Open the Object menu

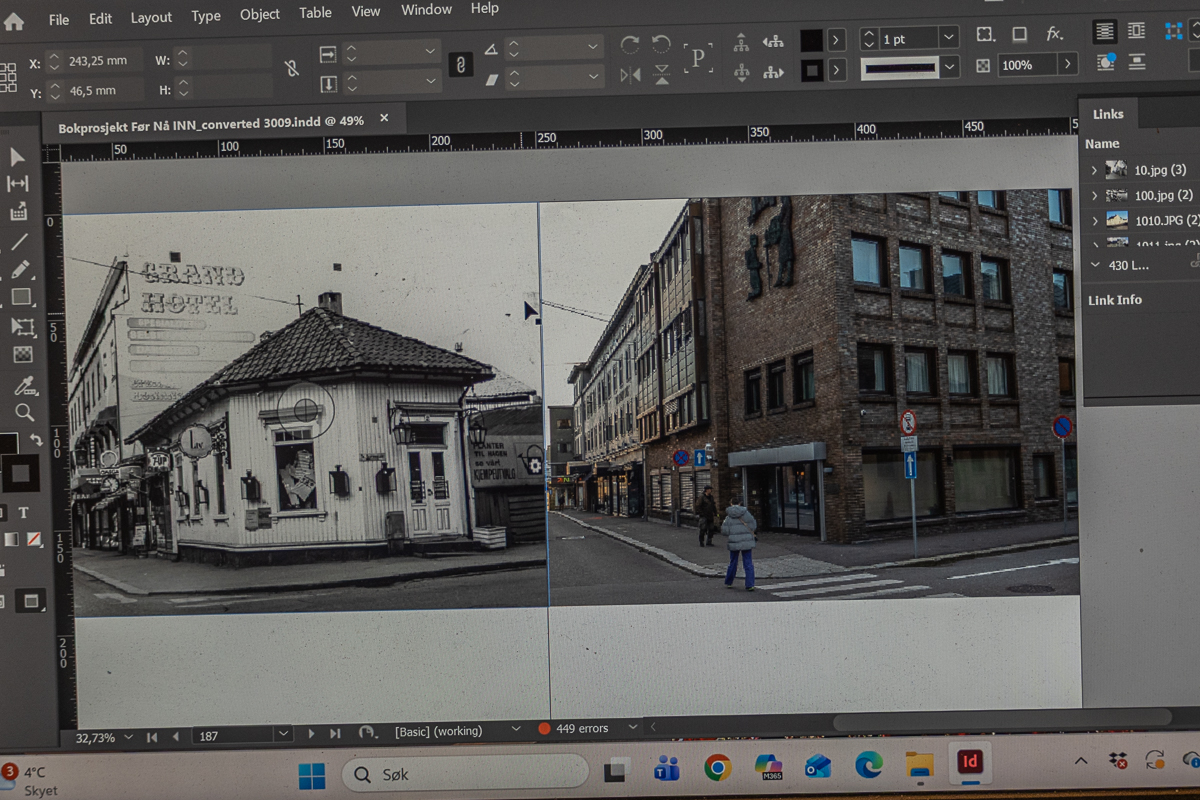point(259,15)
